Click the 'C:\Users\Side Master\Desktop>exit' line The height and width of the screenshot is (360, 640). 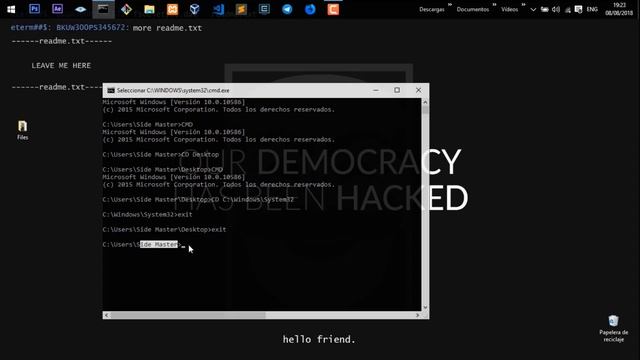[x=164, y=229]
